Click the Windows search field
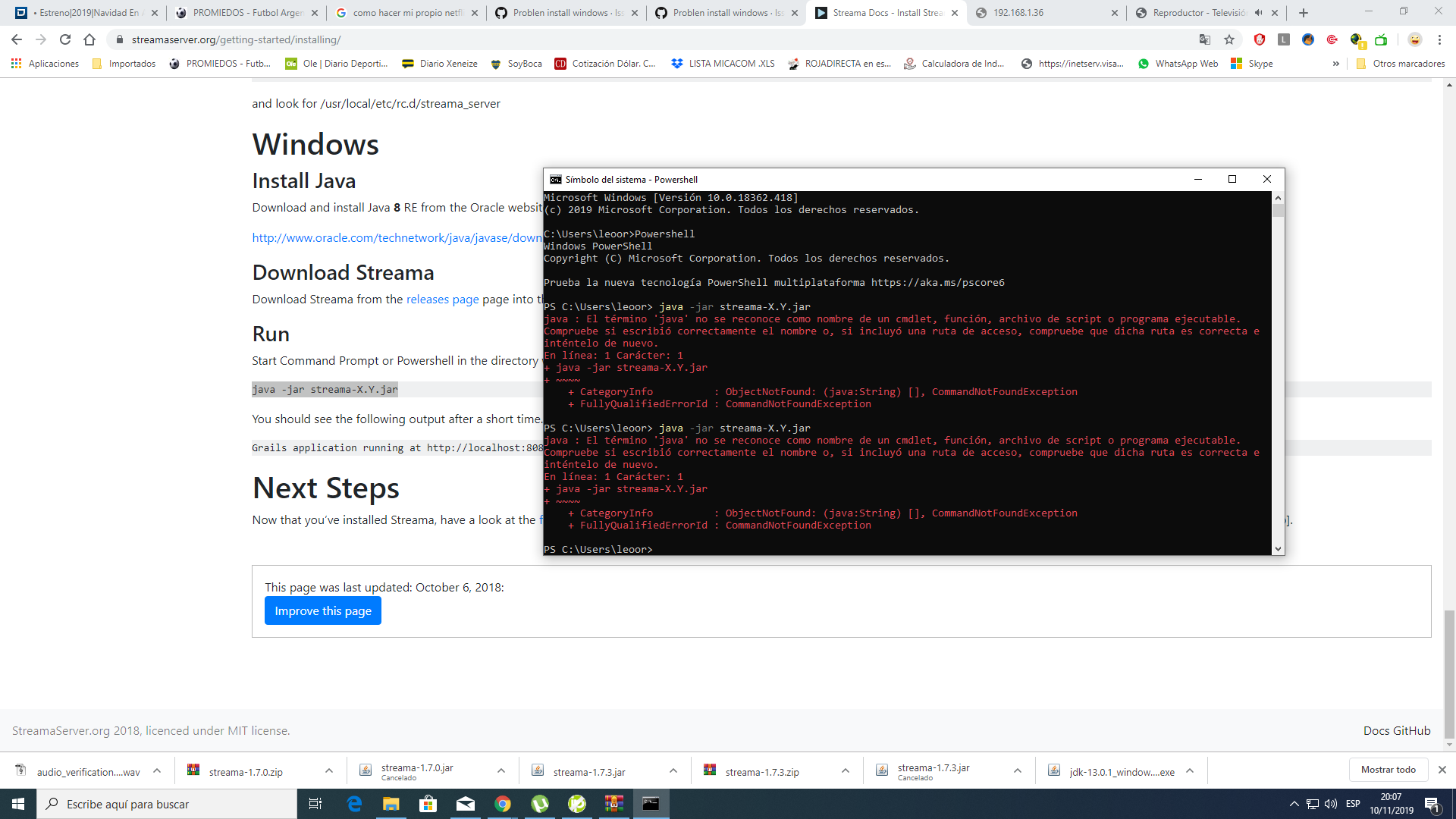The image size is (1456, 819). 167,804
